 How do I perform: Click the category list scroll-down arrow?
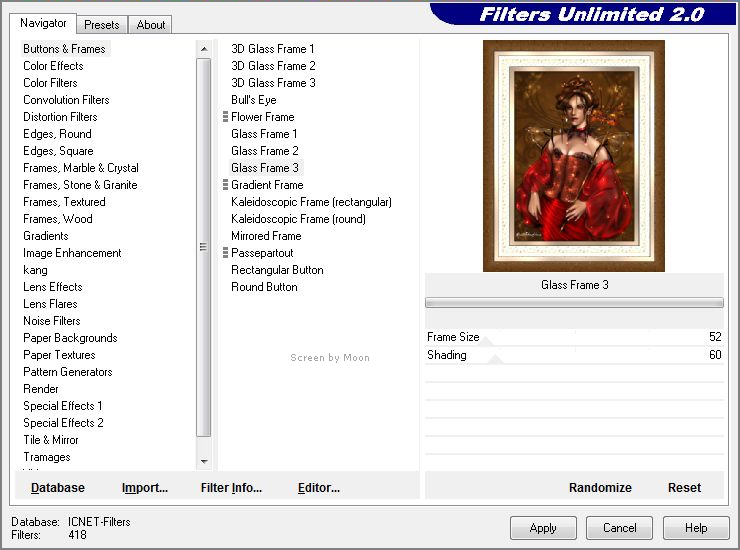(x=204, y=461)
